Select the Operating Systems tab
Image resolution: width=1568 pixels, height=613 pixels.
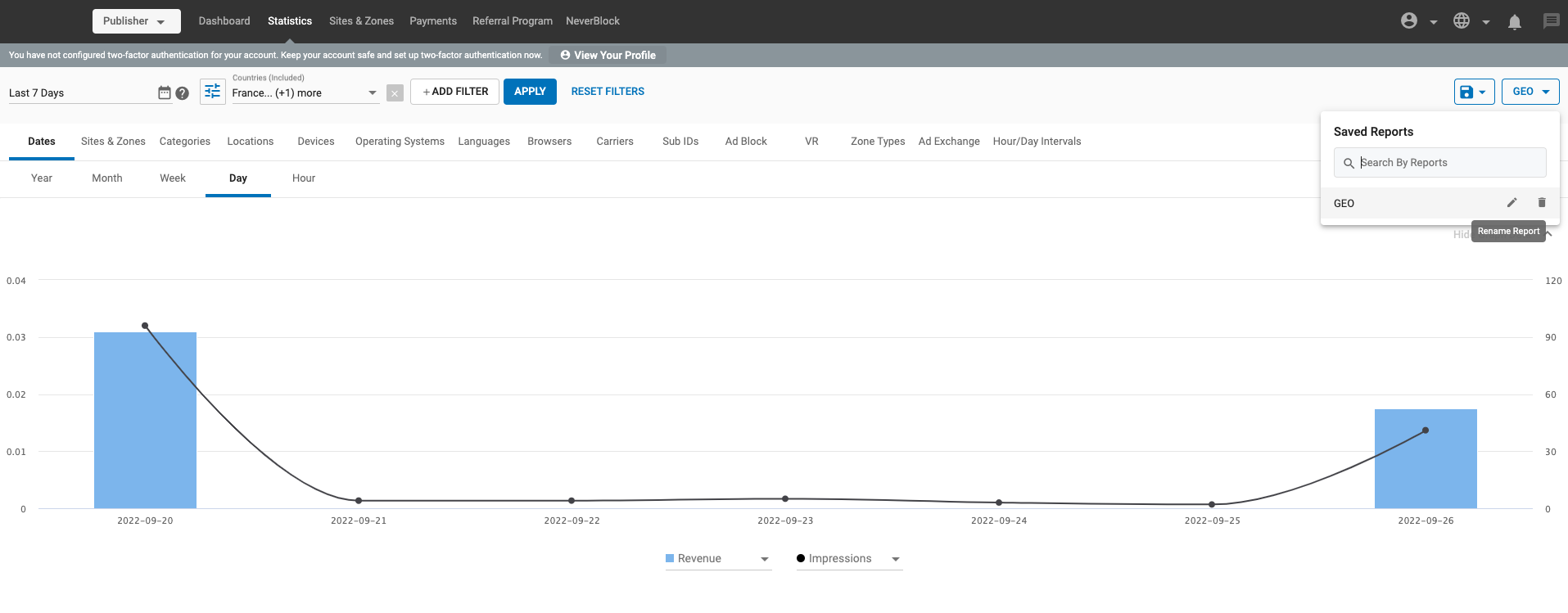click(400, 142)
